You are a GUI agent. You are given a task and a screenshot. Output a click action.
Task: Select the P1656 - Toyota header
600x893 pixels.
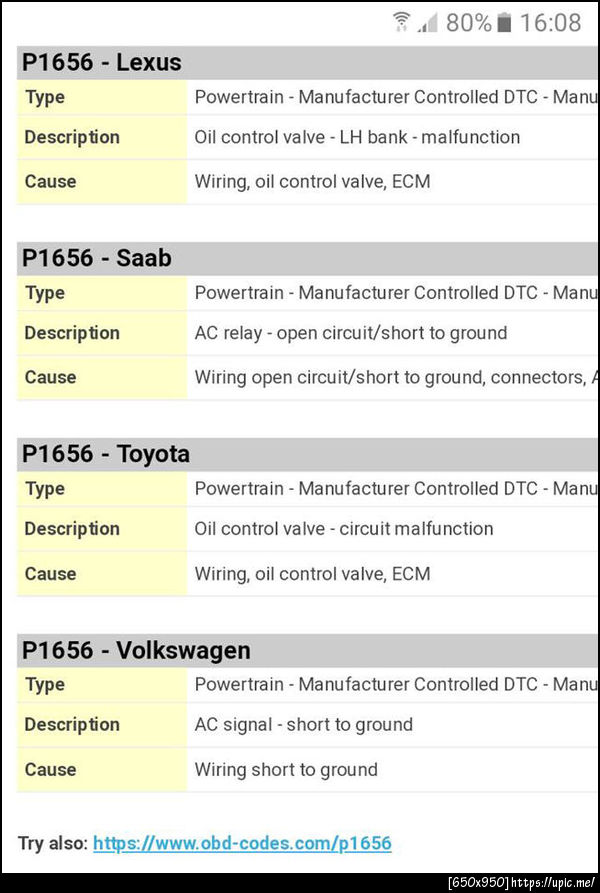[x=105, y=454]
